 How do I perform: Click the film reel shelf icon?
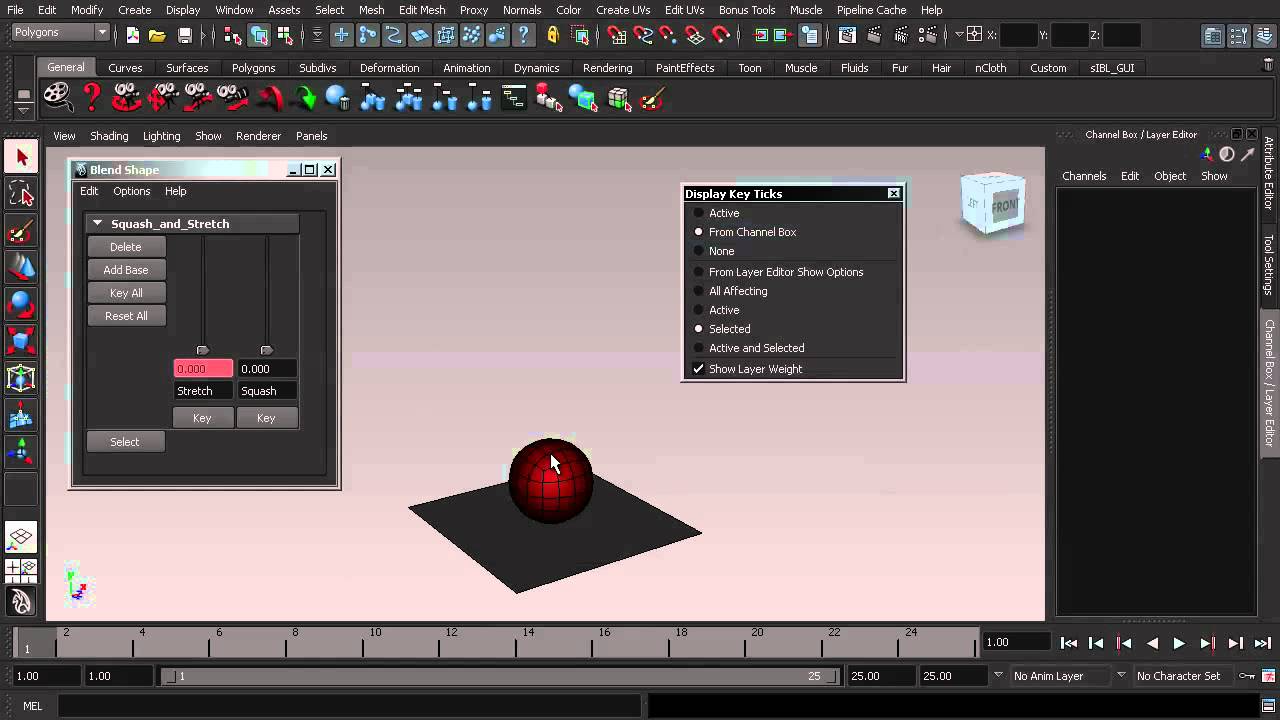pos(57,98)
